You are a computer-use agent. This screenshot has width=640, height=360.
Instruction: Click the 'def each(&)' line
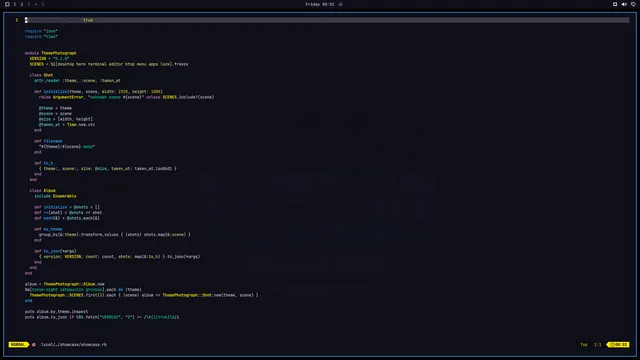pos(67,218)
